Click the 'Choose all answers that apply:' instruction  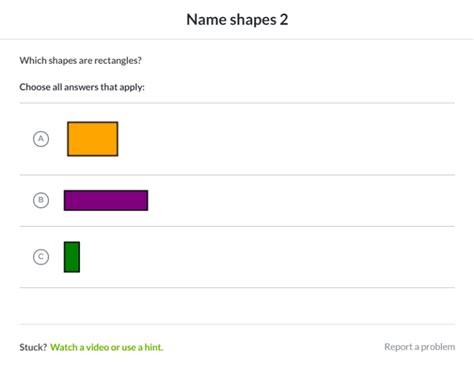click(82, 87)
